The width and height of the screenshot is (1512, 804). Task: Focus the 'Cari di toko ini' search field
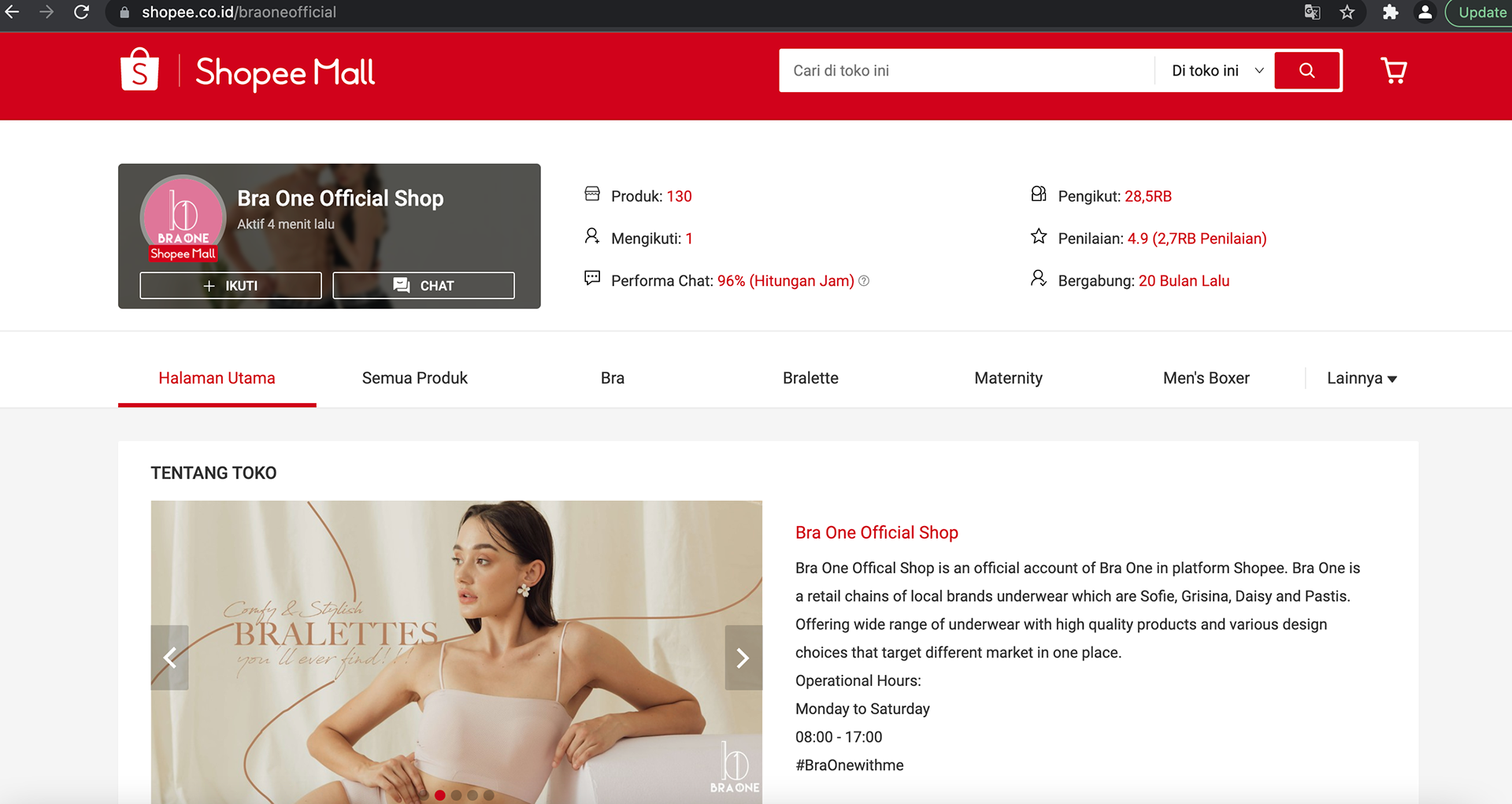pyautogui.click(x=966, y=71)
